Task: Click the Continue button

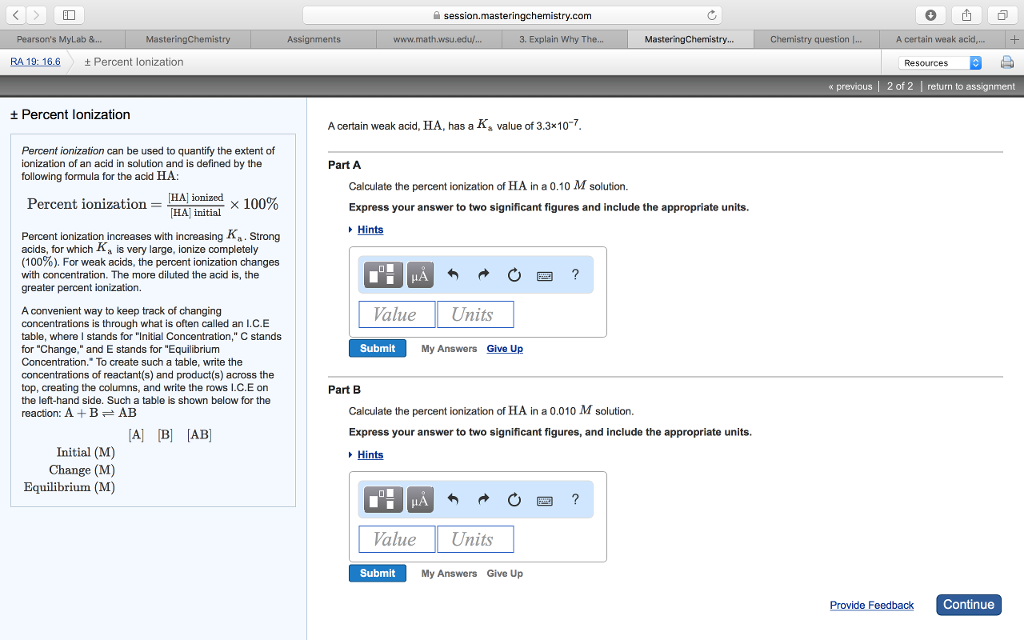Action: [968, 604]
